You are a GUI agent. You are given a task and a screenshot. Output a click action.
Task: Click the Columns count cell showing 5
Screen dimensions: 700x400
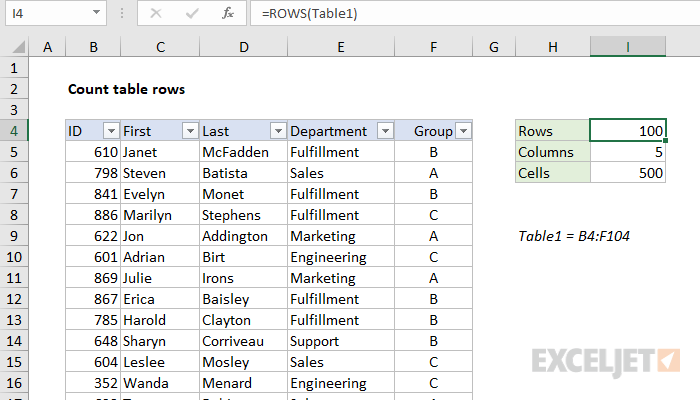[628, 152]
